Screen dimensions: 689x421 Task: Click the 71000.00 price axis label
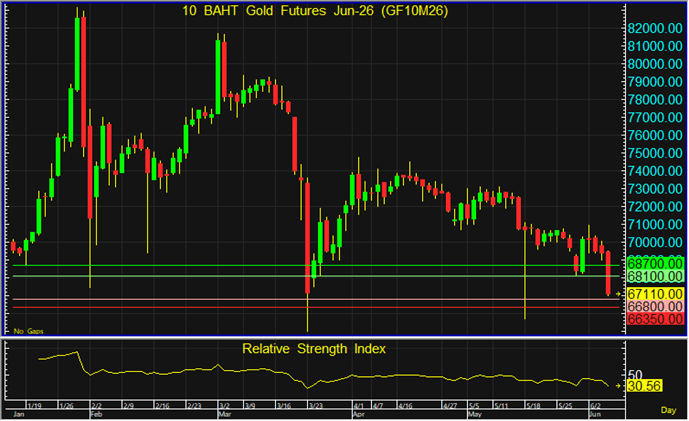click(x=655, y=225)
